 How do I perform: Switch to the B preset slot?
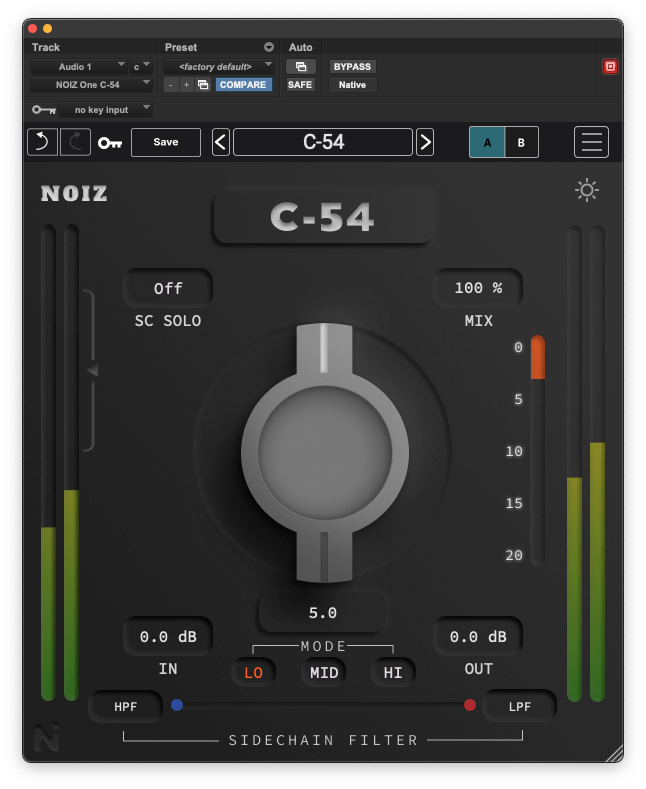coord(521,142)
